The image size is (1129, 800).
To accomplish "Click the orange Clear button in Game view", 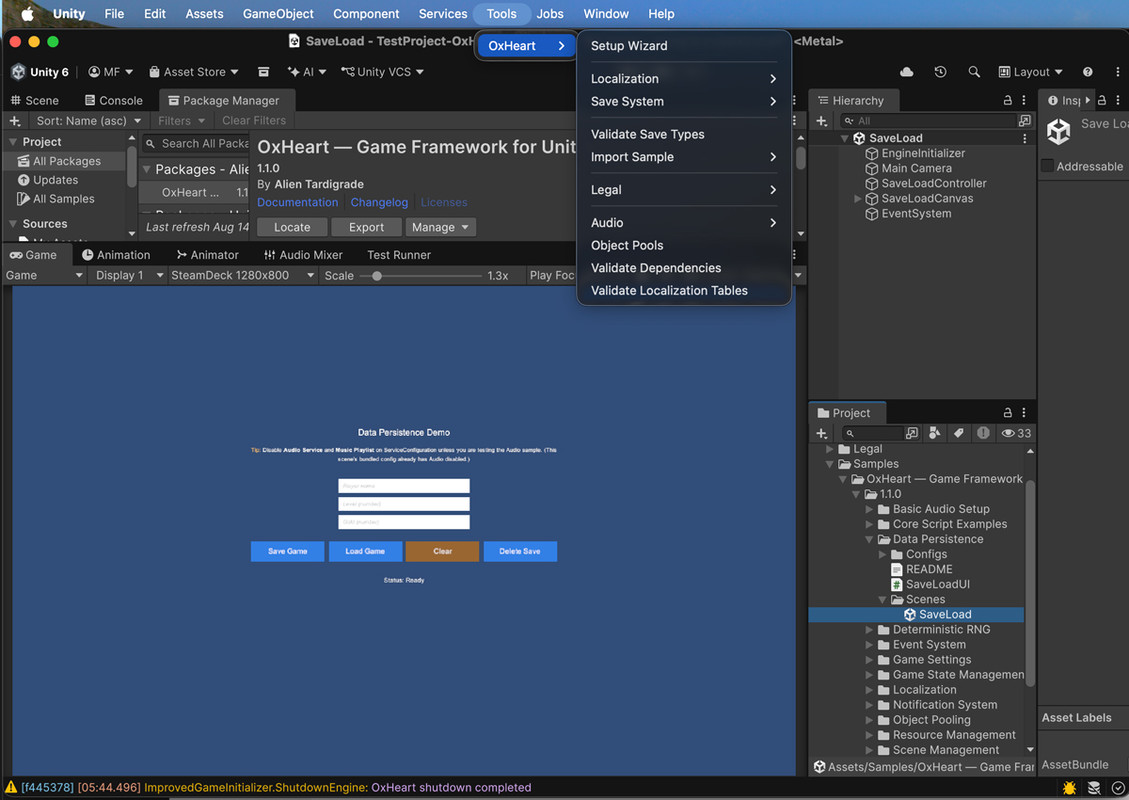I will point(442,552).
